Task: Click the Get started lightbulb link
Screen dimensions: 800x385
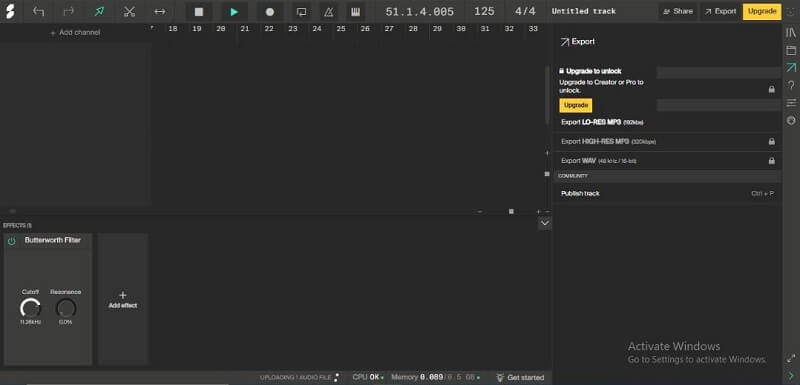Action: tap(520, 378)
